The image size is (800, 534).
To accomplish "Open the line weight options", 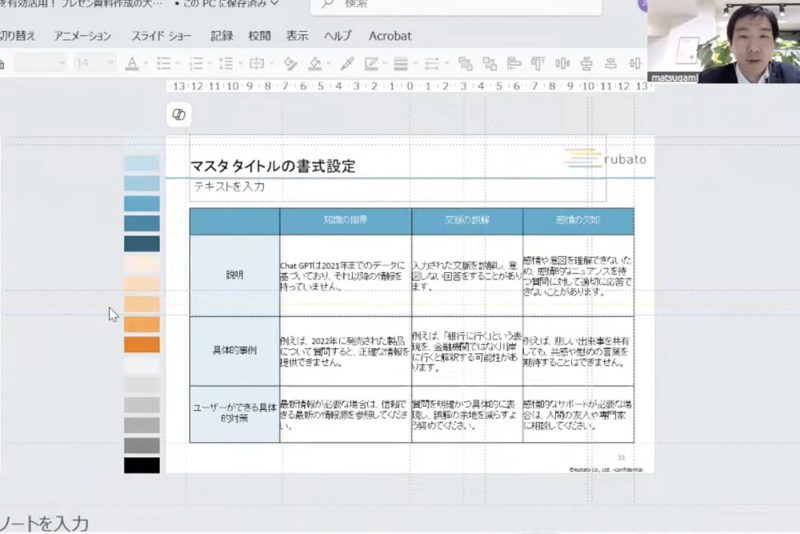I will click(x=401, y=63).
